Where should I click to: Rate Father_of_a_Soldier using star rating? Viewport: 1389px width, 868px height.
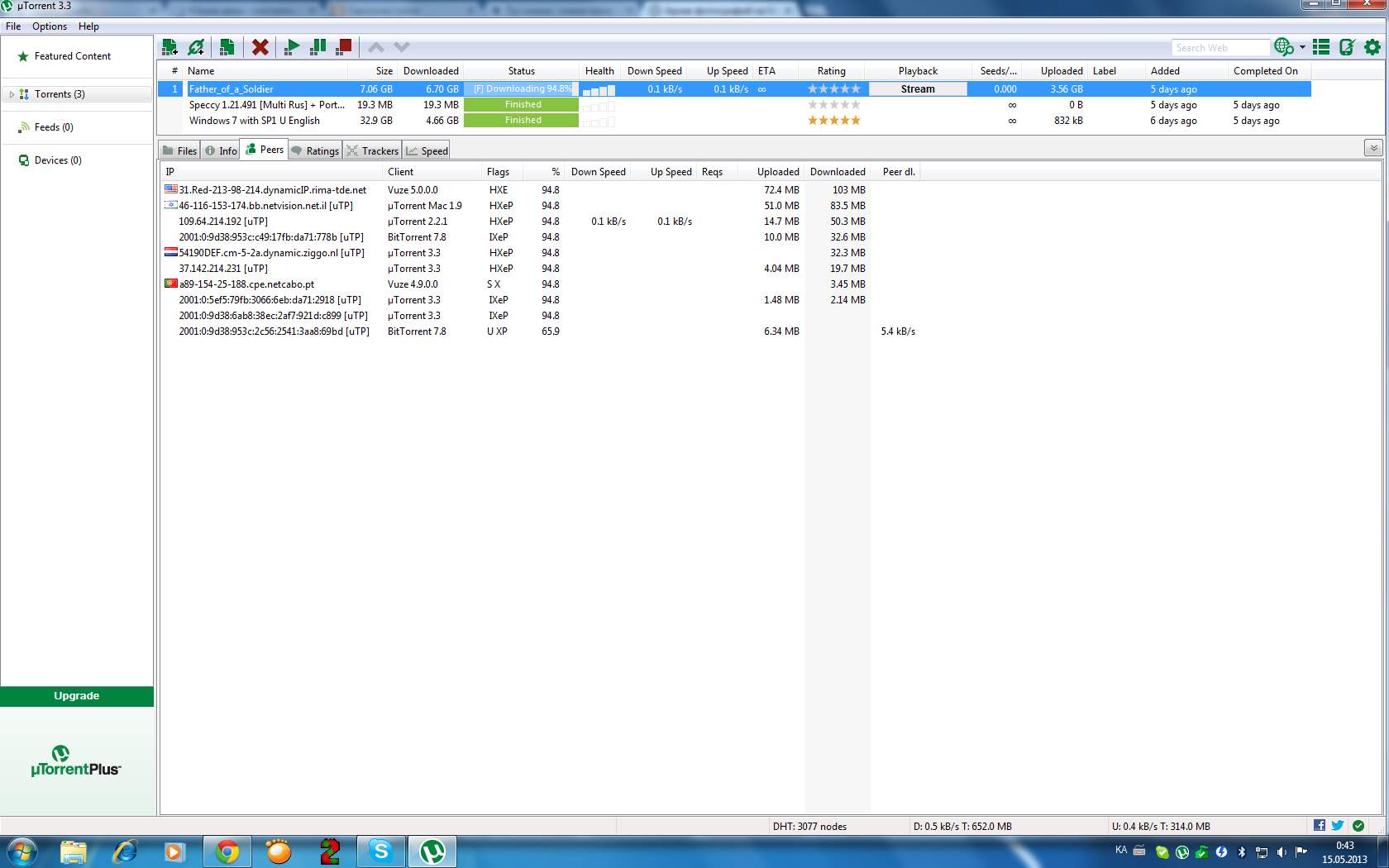pos(833,89)
